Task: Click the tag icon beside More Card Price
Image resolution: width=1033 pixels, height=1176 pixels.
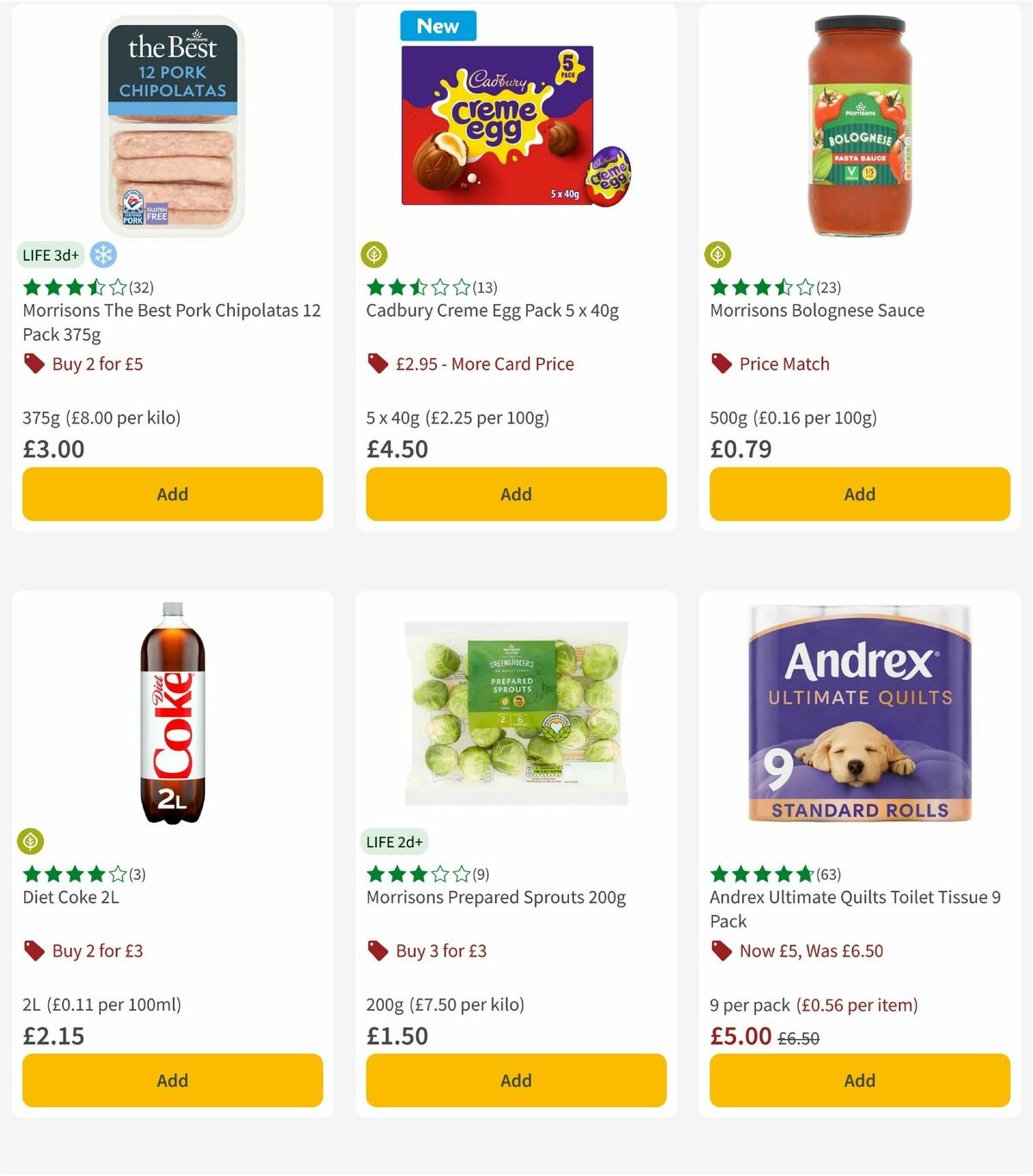Action: pos(377,363)
